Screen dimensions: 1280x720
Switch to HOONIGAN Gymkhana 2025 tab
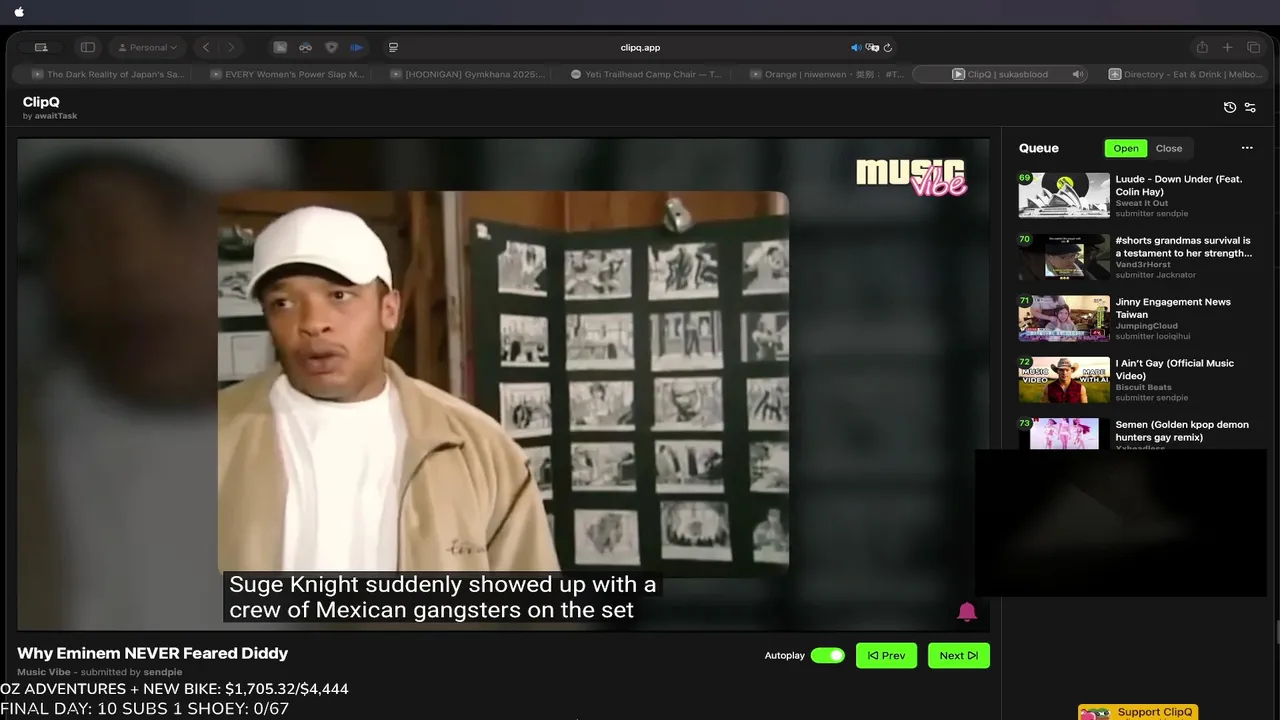click(x=467, y=74)
